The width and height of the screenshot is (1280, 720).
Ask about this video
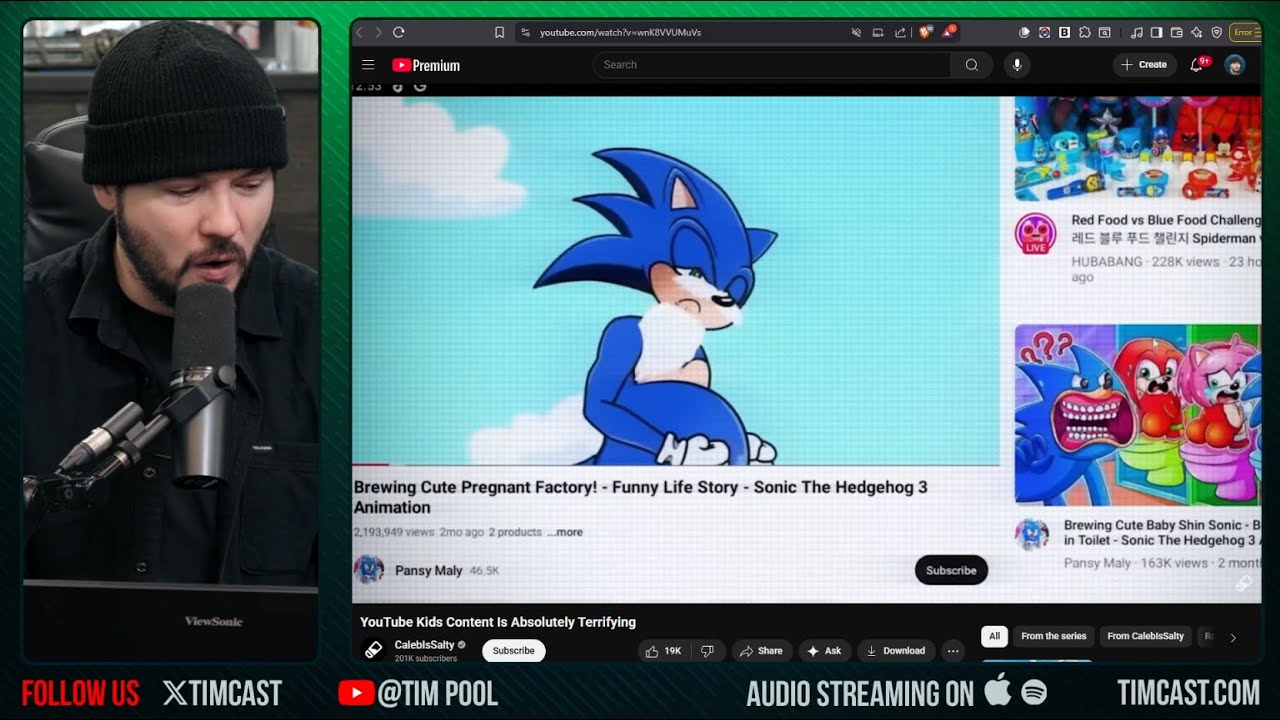click(824, 651)
